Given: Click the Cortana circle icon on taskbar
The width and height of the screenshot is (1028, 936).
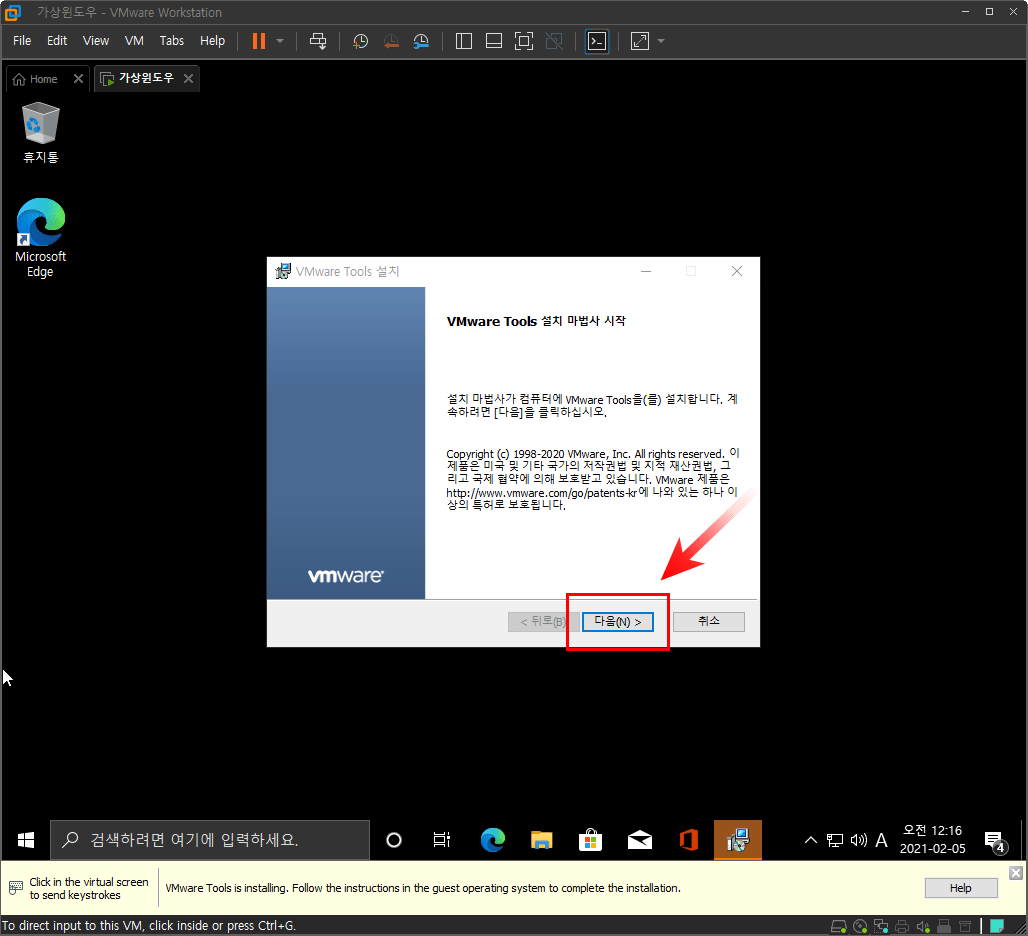Looking at the screenshot, I should (x=394, y=840).
